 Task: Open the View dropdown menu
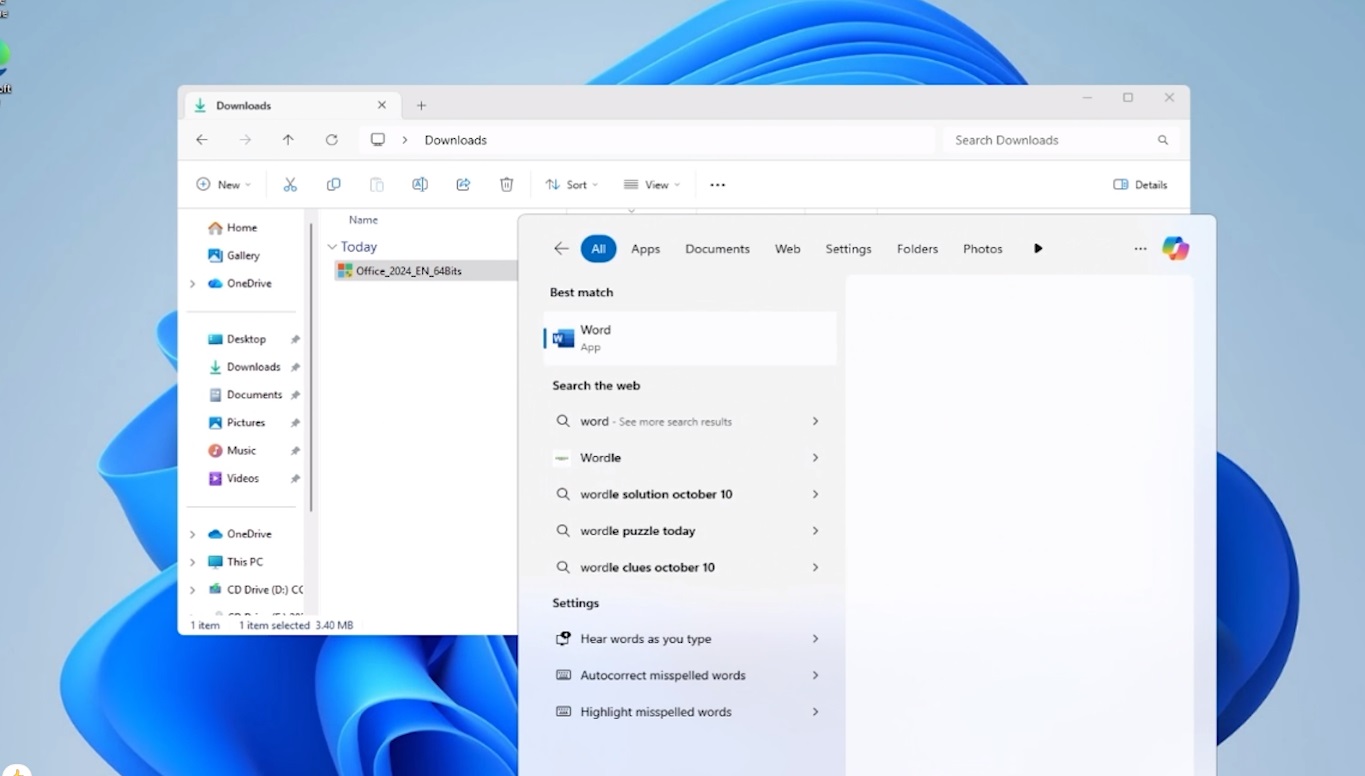point(652,185)
